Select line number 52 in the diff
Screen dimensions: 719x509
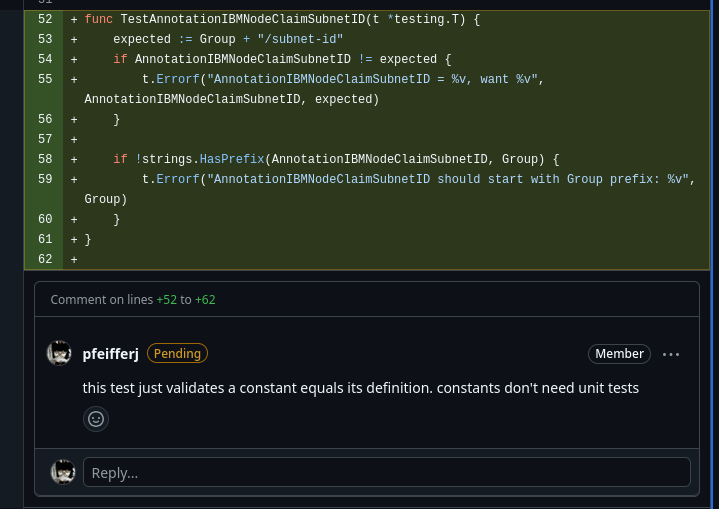(x=45, y=20)
